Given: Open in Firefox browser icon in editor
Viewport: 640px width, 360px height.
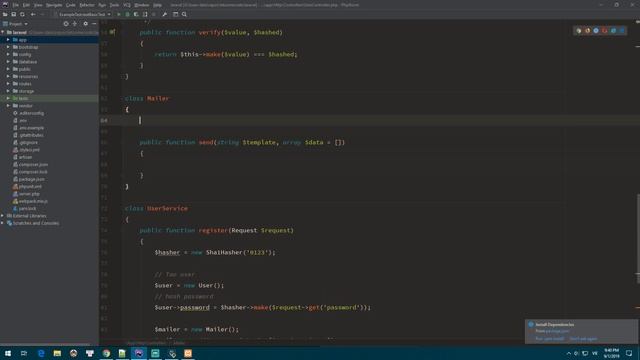Looking at the screenshot, I should click(x=587, y=31).
